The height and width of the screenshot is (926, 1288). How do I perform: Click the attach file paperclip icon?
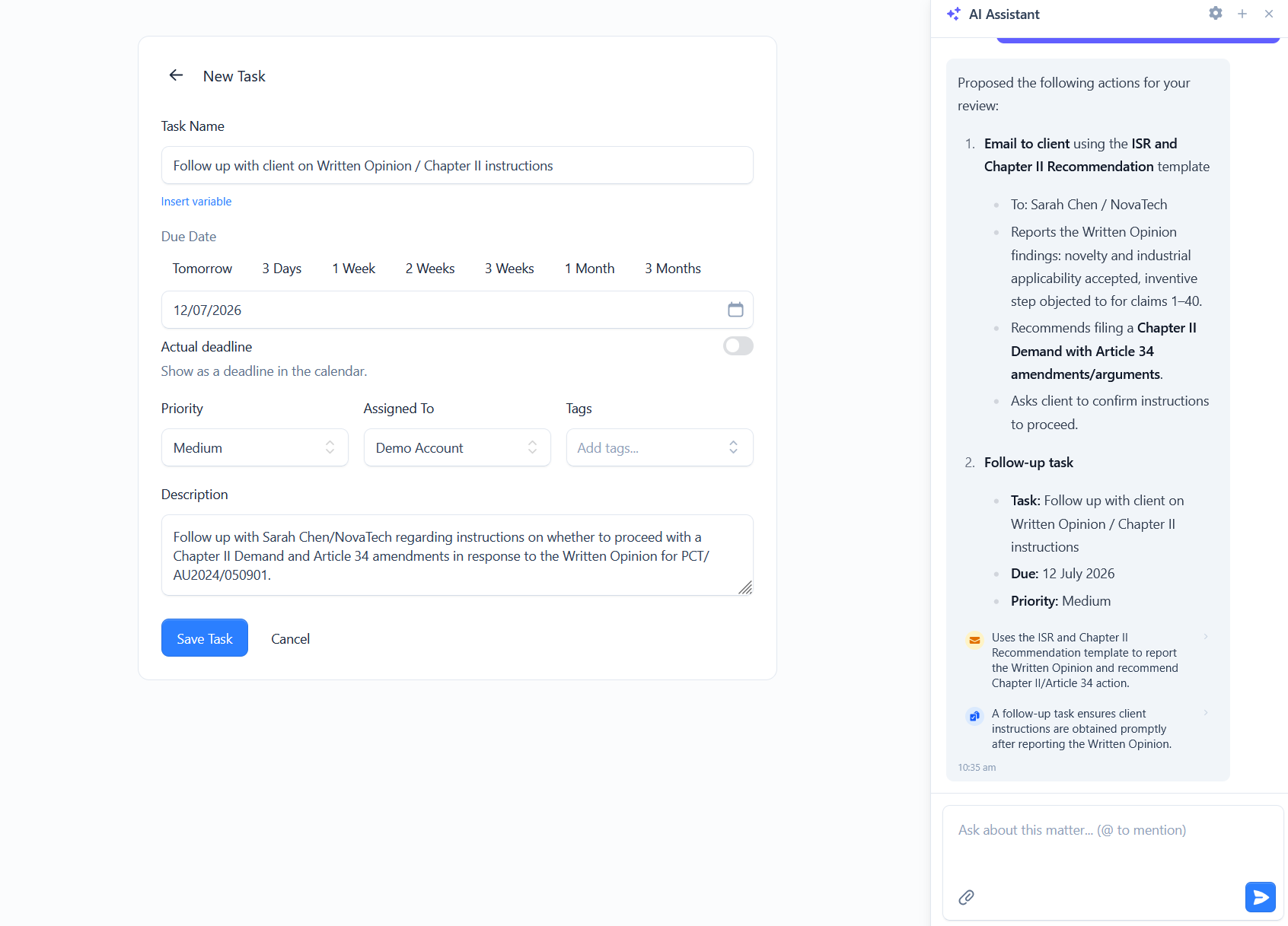(966, 897)
